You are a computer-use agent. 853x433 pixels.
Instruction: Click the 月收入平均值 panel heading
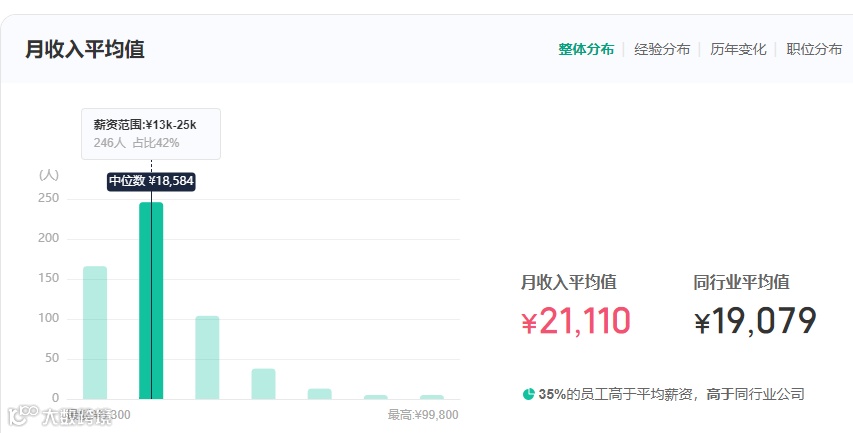(x=85, y=50)
